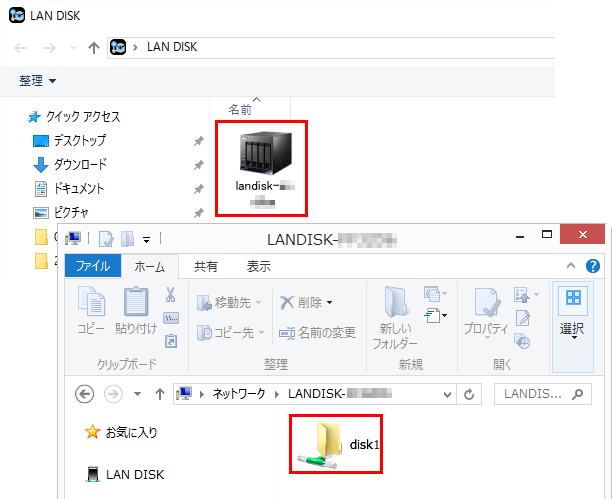Viewport: 612px width, 499px height.
Task: Create a new folder via ribbon
Action: tap(395, 318)
